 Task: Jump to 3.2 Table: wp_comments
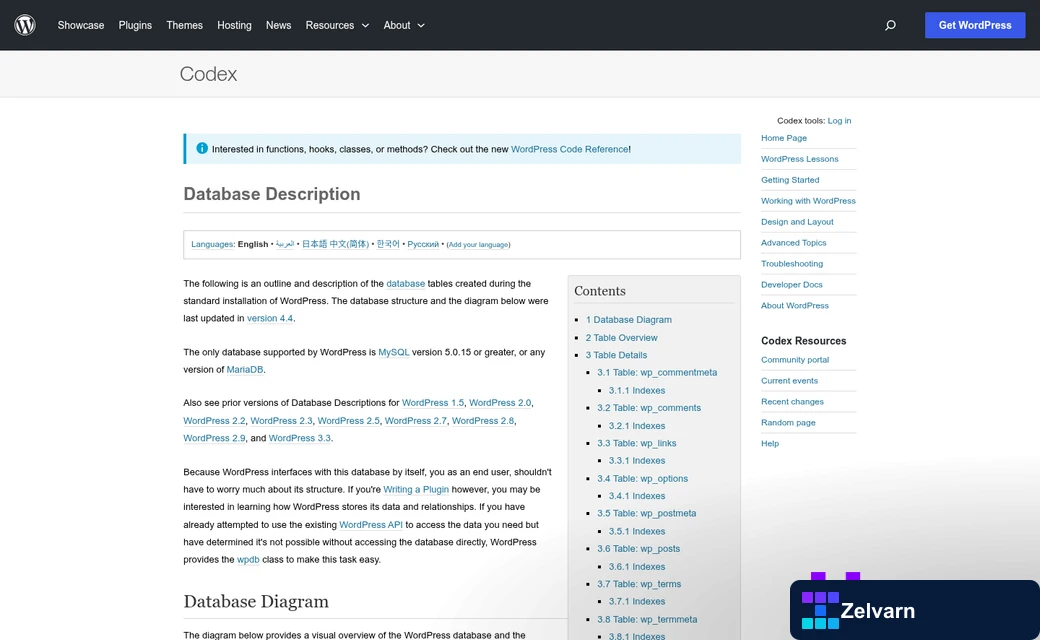pyautogui.click(x=649, y=408)
